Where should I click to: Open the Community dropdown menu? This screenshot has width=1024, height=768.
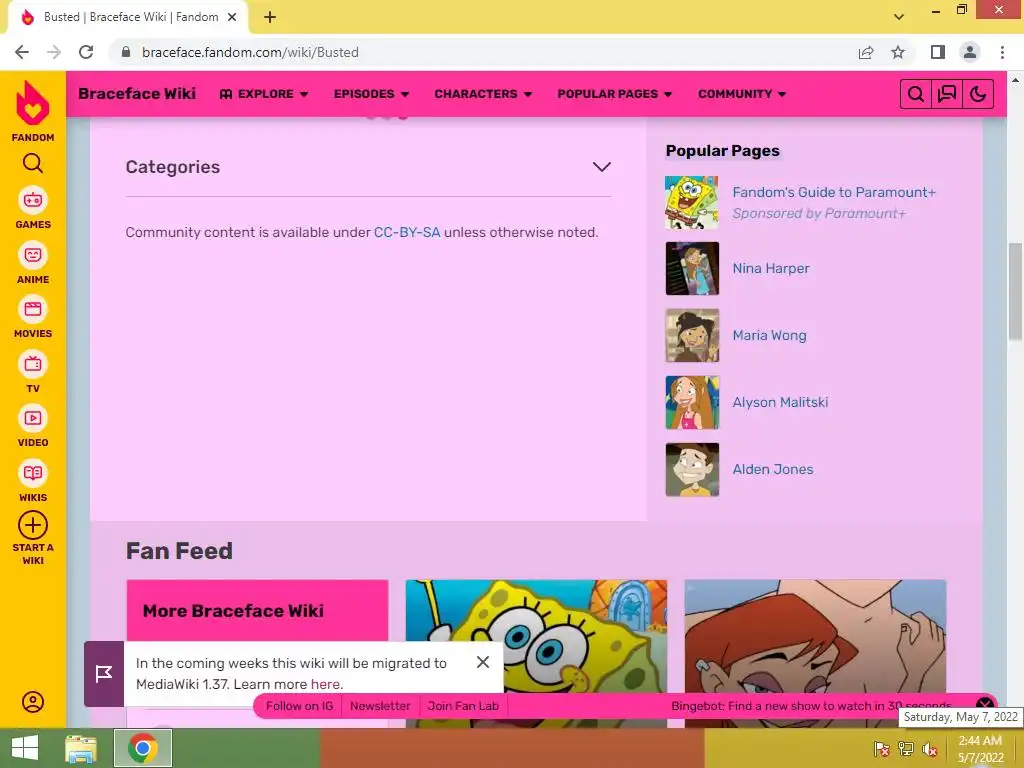tap(742, 94)
